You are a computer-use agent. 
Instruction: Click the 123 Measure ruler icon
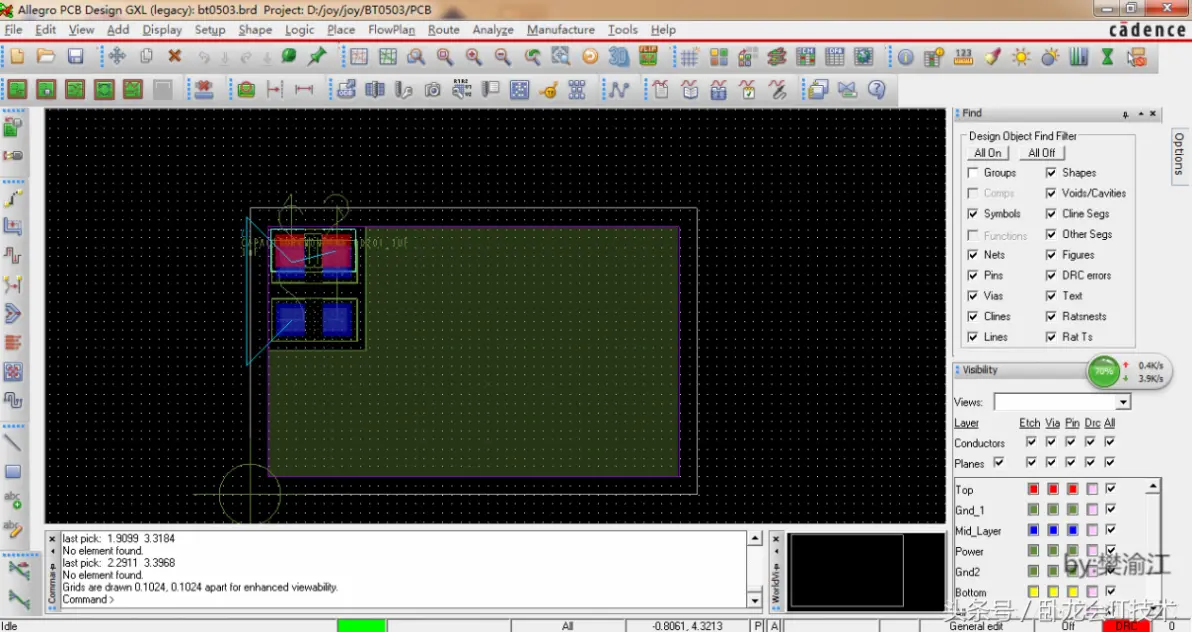tap(963, 57)
